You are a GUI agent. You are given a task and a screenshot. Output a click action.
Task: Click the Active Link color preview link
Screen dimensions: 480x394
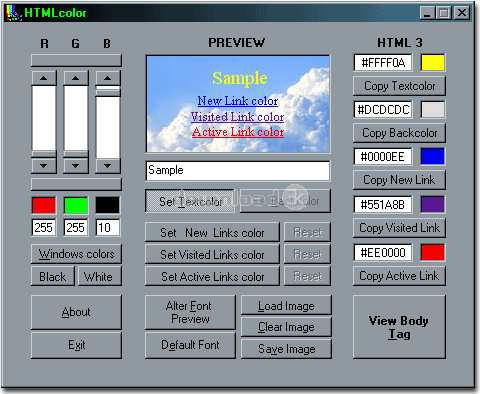[238, 132]
